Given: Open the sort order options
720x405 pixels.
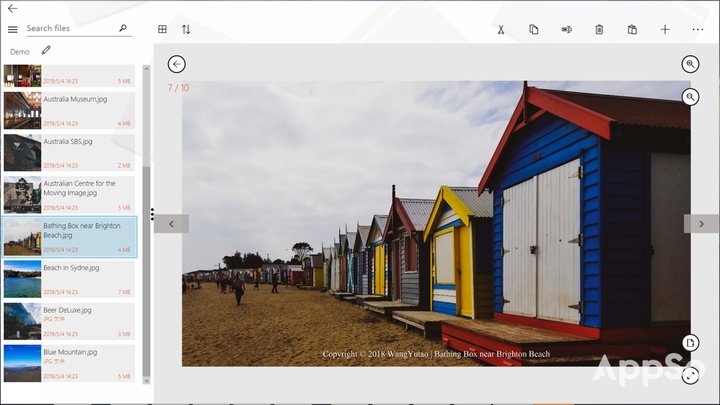Looking at the screenshot, I should (186, 29).
